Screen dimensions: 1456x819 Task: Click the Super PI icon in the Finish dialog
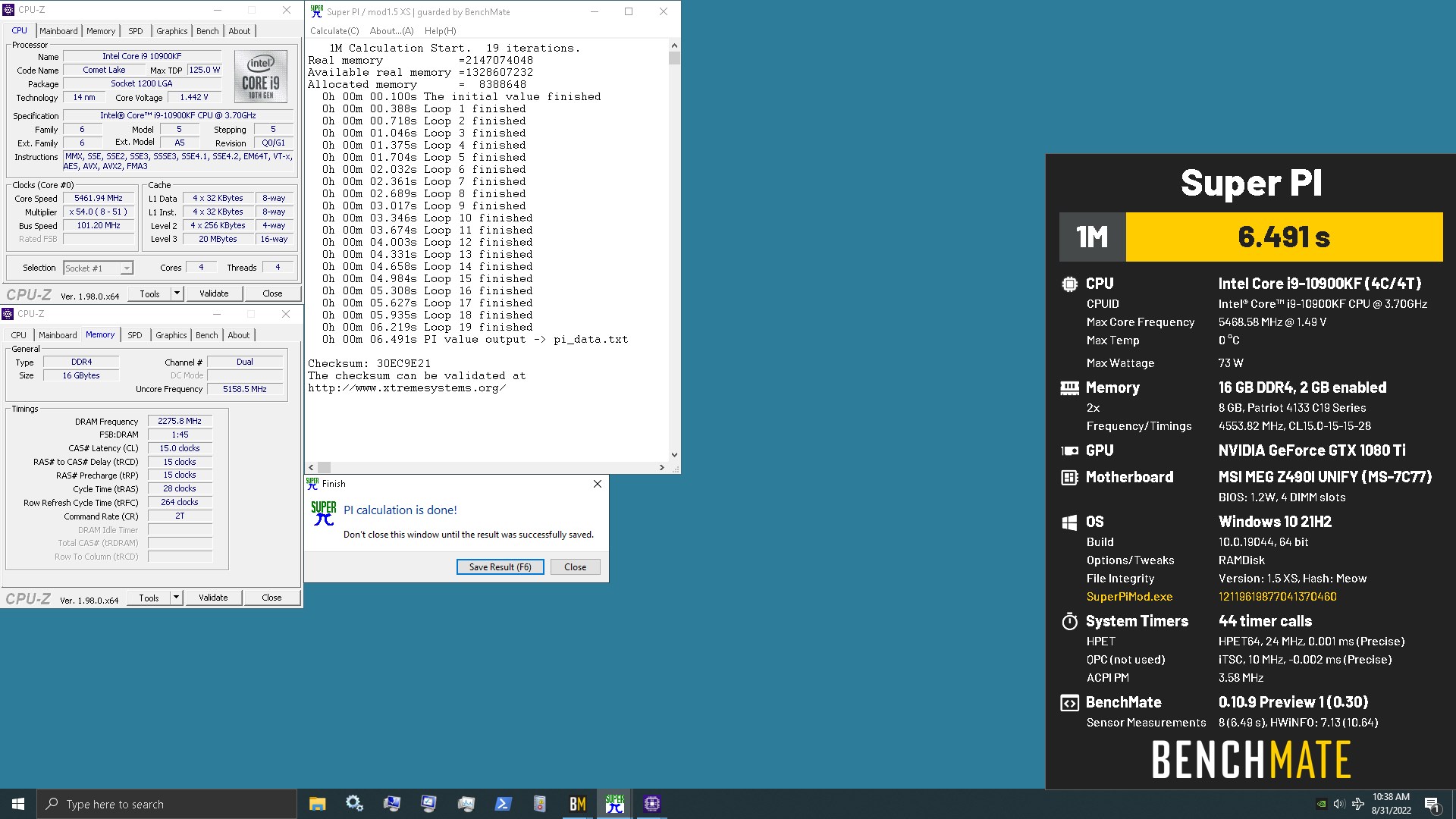point(324,513)
